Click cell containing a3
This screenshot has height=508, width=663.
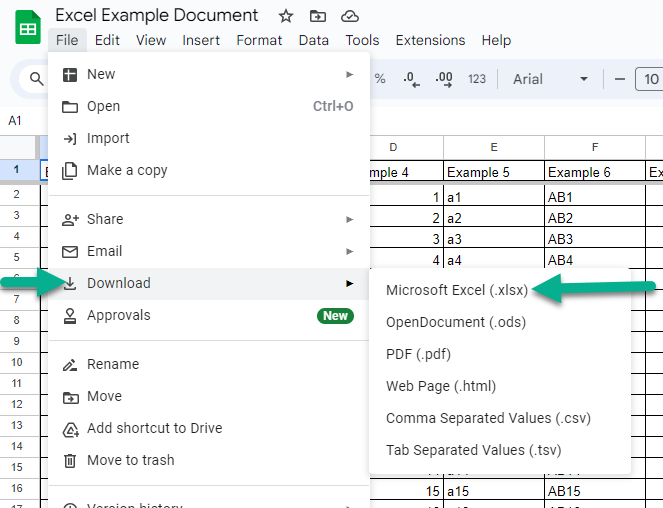coord(494,239)
